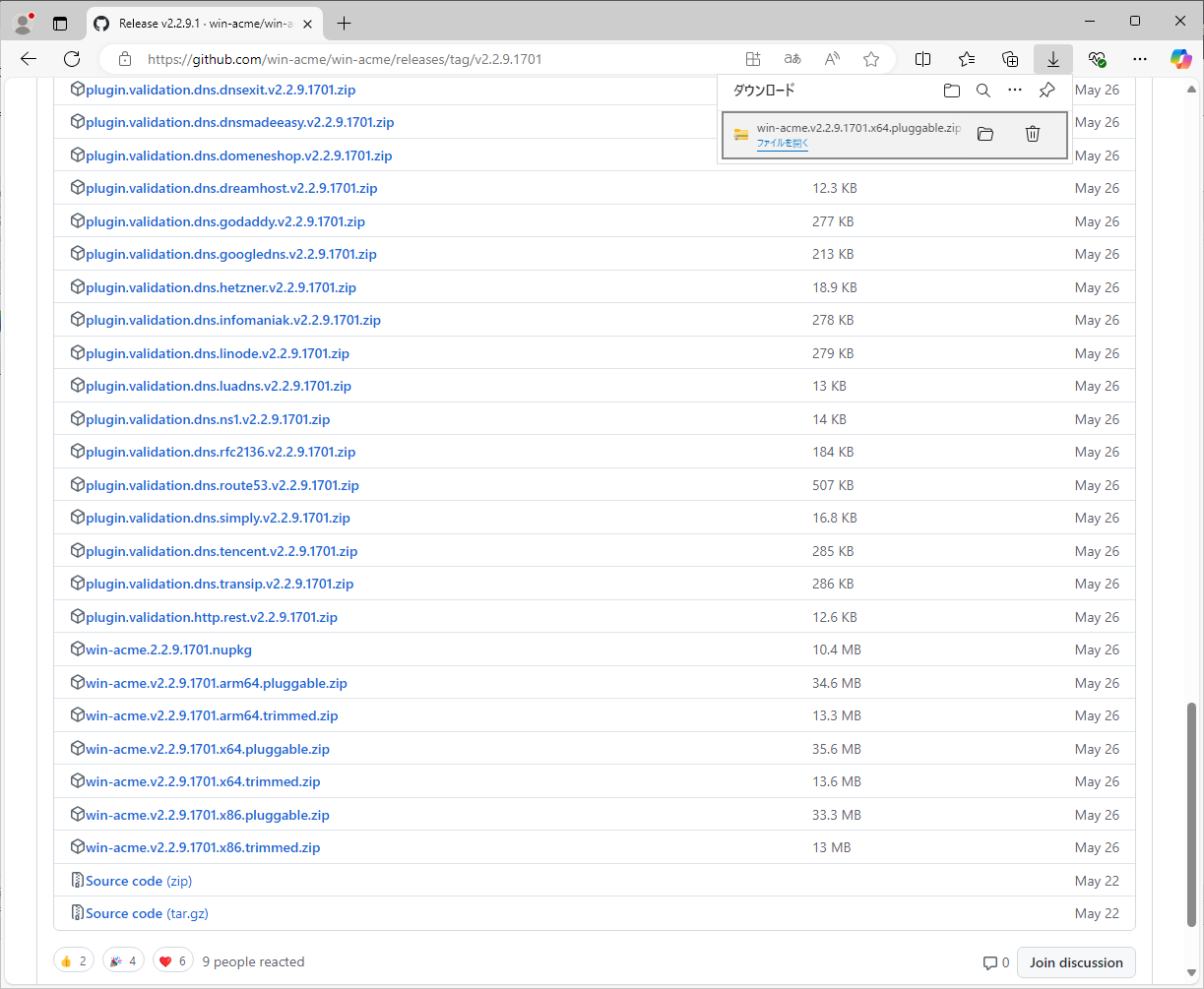Viewport: 1204px width, 989px height.
Task: Select the Release v2.2.9.1 tab
Action: (205, 23)
